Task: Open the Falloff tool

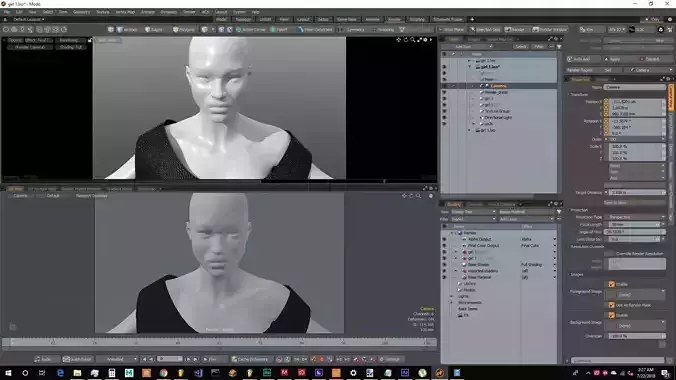Action: tap(279, 29)
